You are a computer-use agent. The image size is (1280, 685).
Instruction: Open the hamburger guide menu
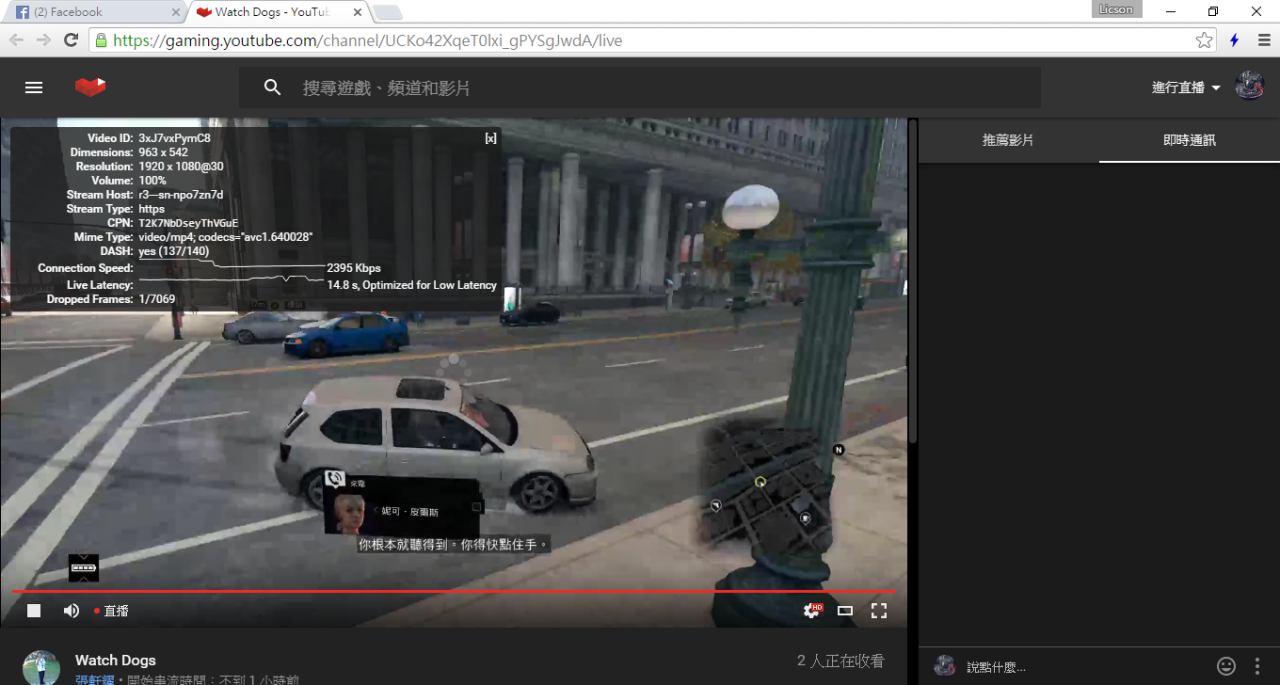coord(34,87)
